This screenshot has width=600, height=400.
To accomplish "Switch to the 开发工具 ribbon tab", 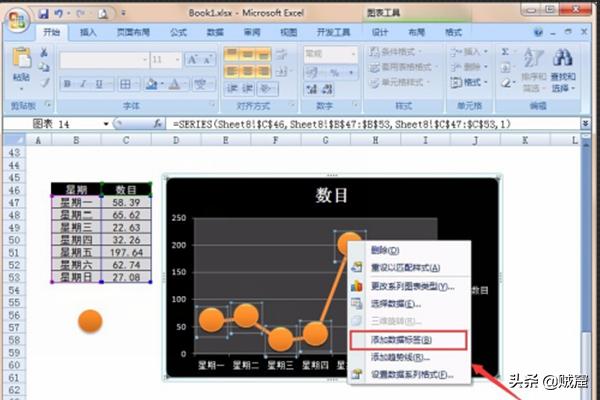I will pos(333,33).
